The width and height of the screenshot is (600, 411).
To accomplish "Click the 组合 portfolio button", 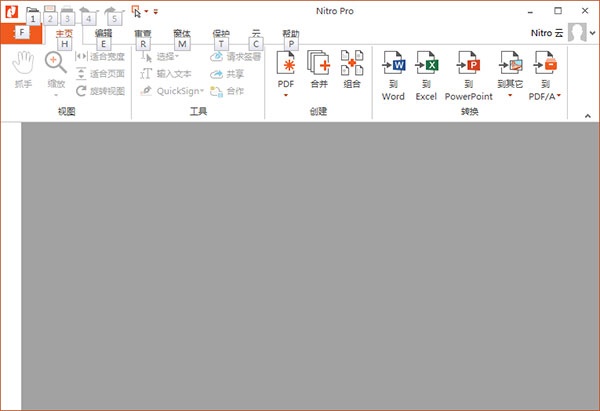I will pyautogui.click(x=352, y=70).
